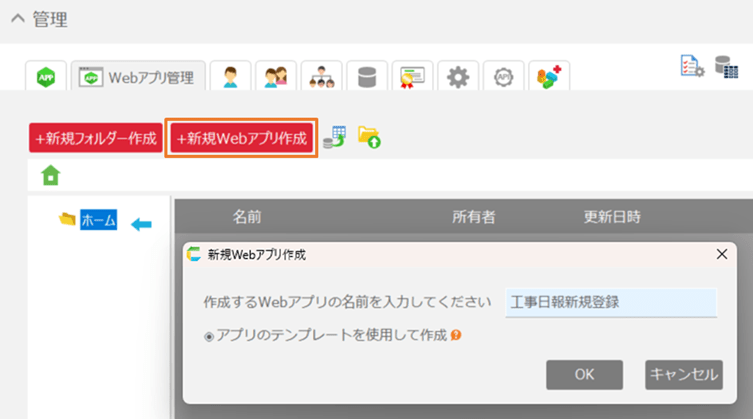753x419 pixels.
Task: Click the ホーム folder icon in tree
Action: point(67,219)
